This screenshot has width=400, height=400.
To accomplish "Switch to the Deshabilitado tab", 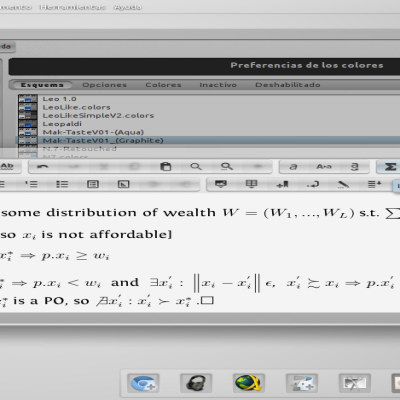I will click(288, 85).
